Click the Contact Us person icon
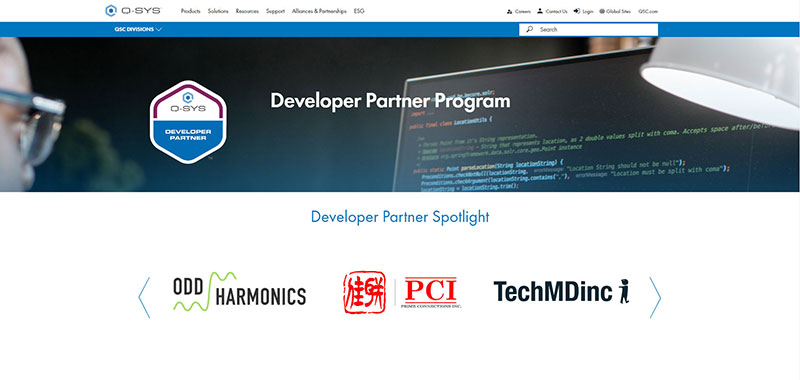 [x=540, y=11]
